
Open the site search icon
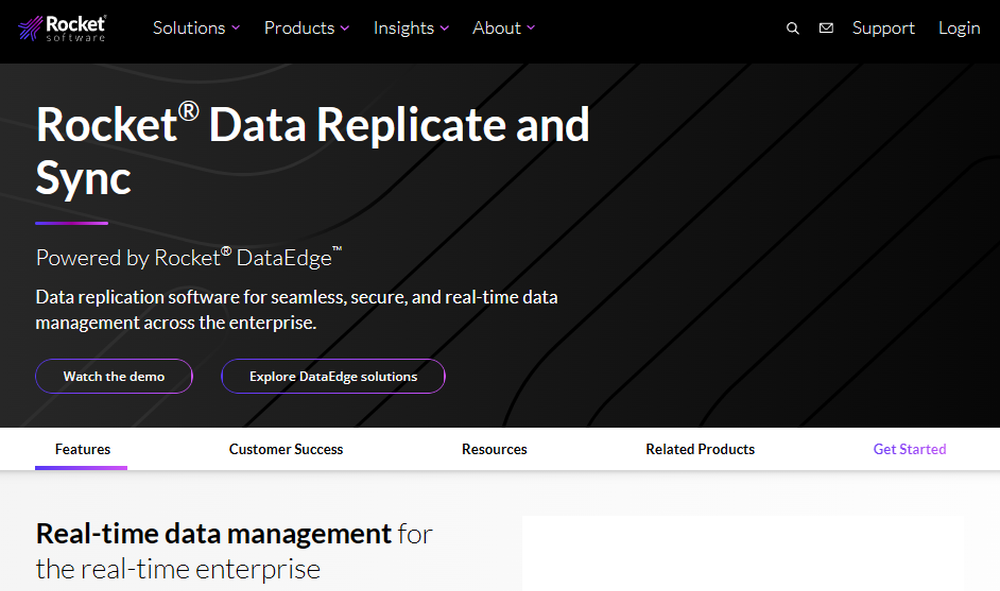pos(792,28)
